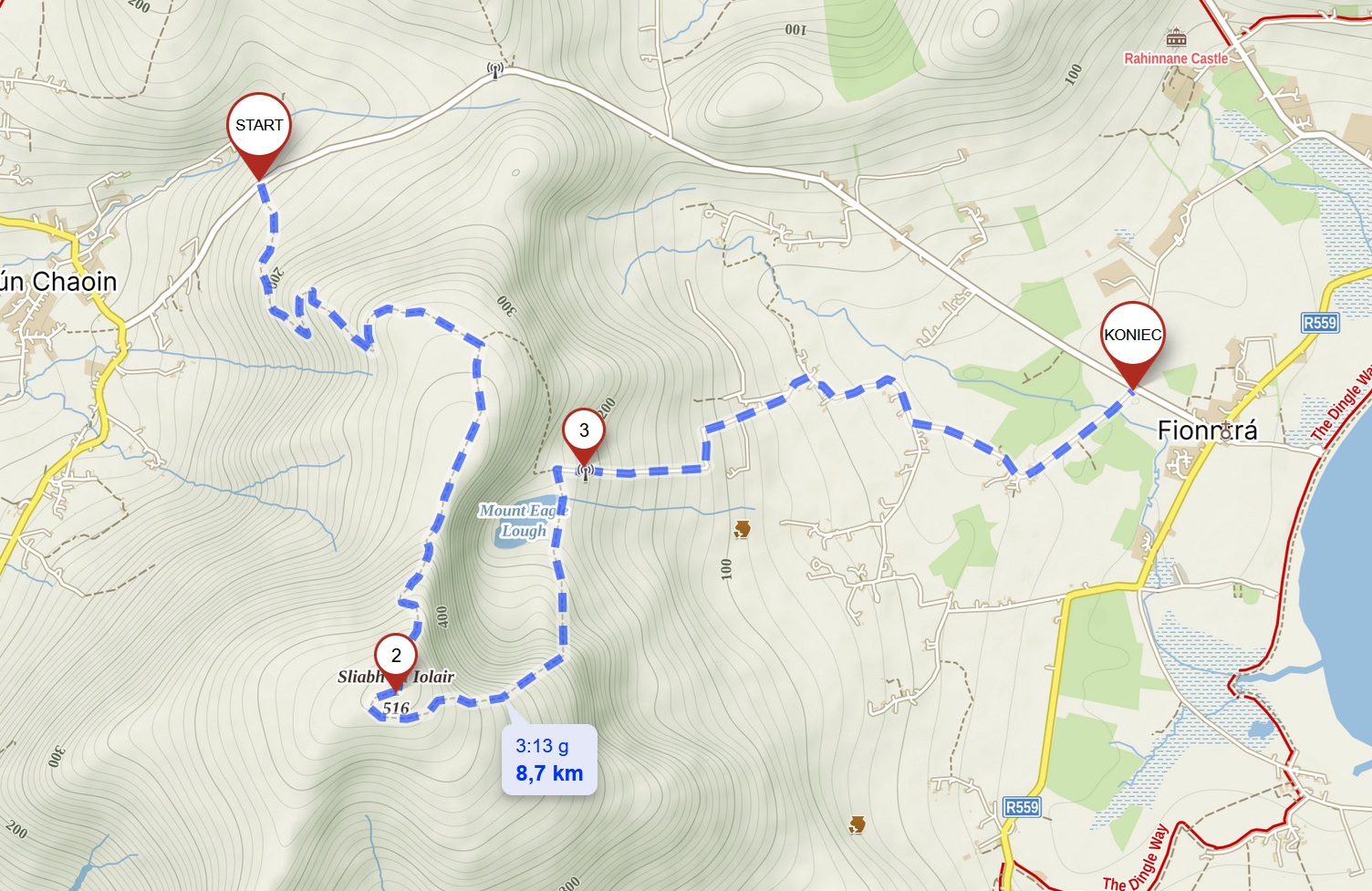Click the Sliabh an Iolair peak label
Image resolution: width=1372 pixels, height=891 pixels.
(x=396, y=677)
